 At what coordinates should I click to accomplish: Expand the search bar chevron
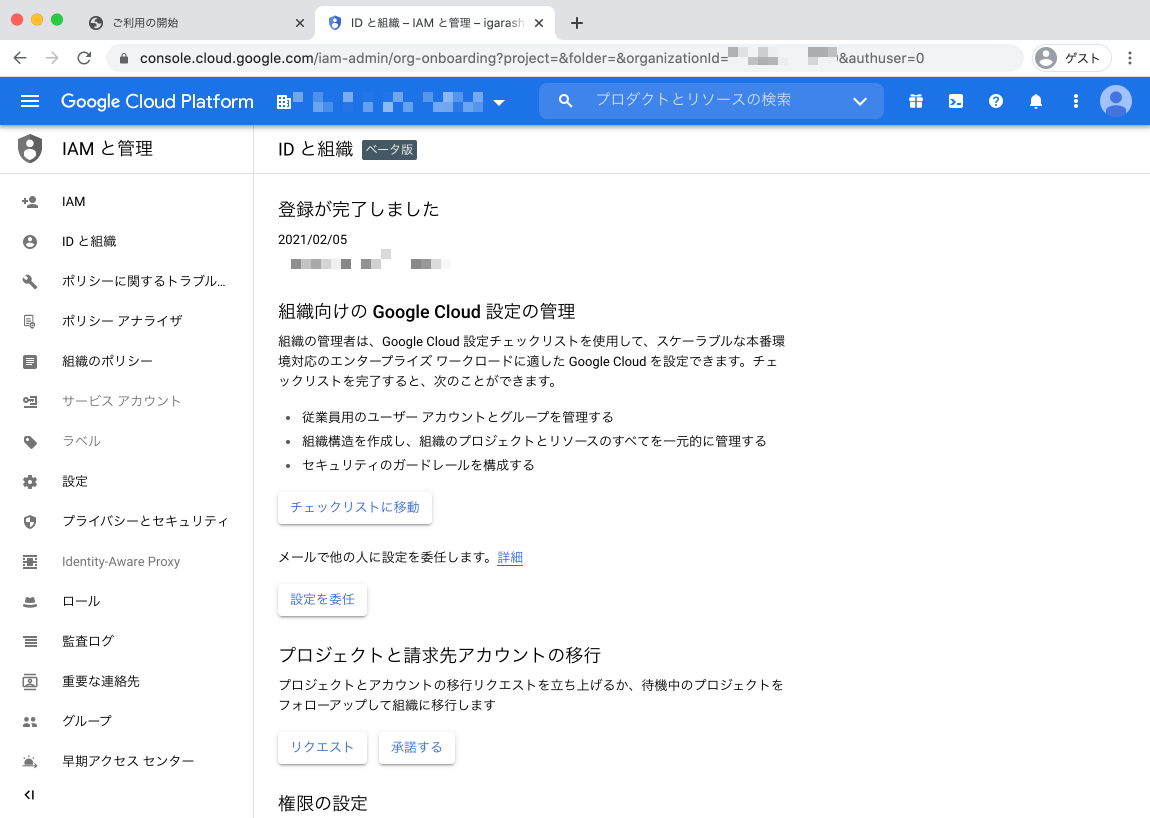(860, 101)
